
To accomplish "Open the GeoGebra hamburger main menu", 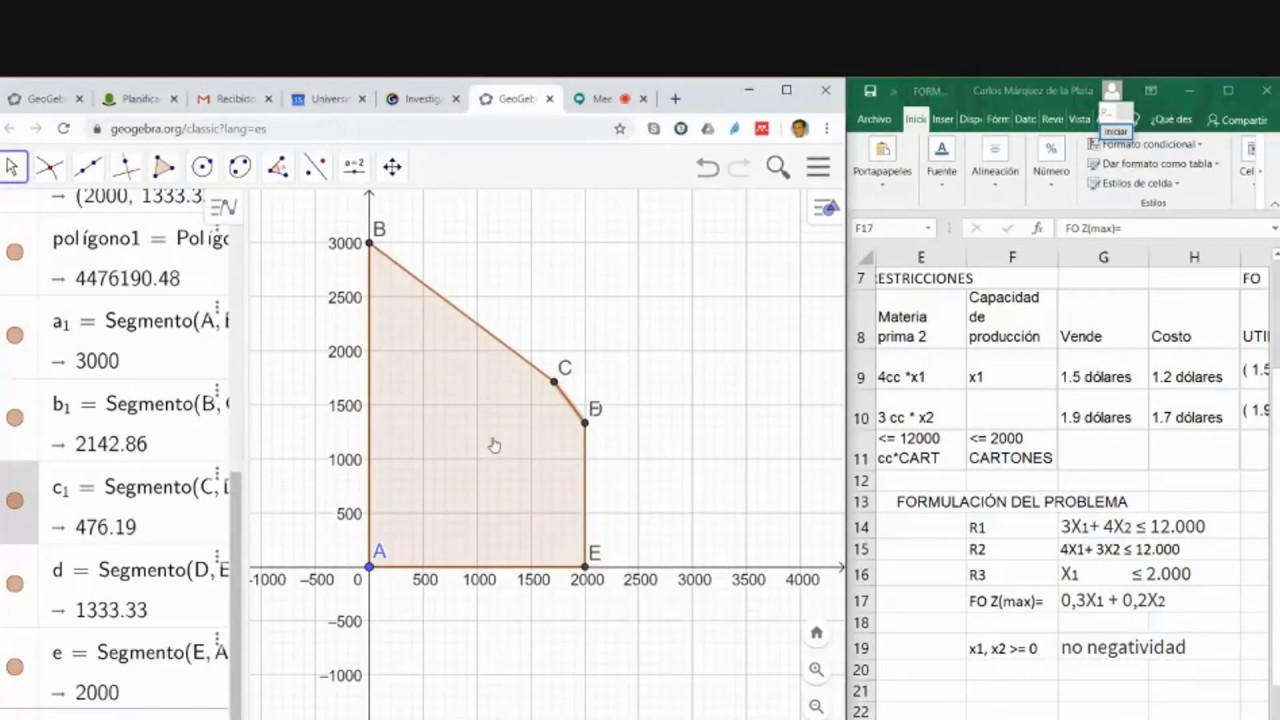I will [x=819, y=168].
